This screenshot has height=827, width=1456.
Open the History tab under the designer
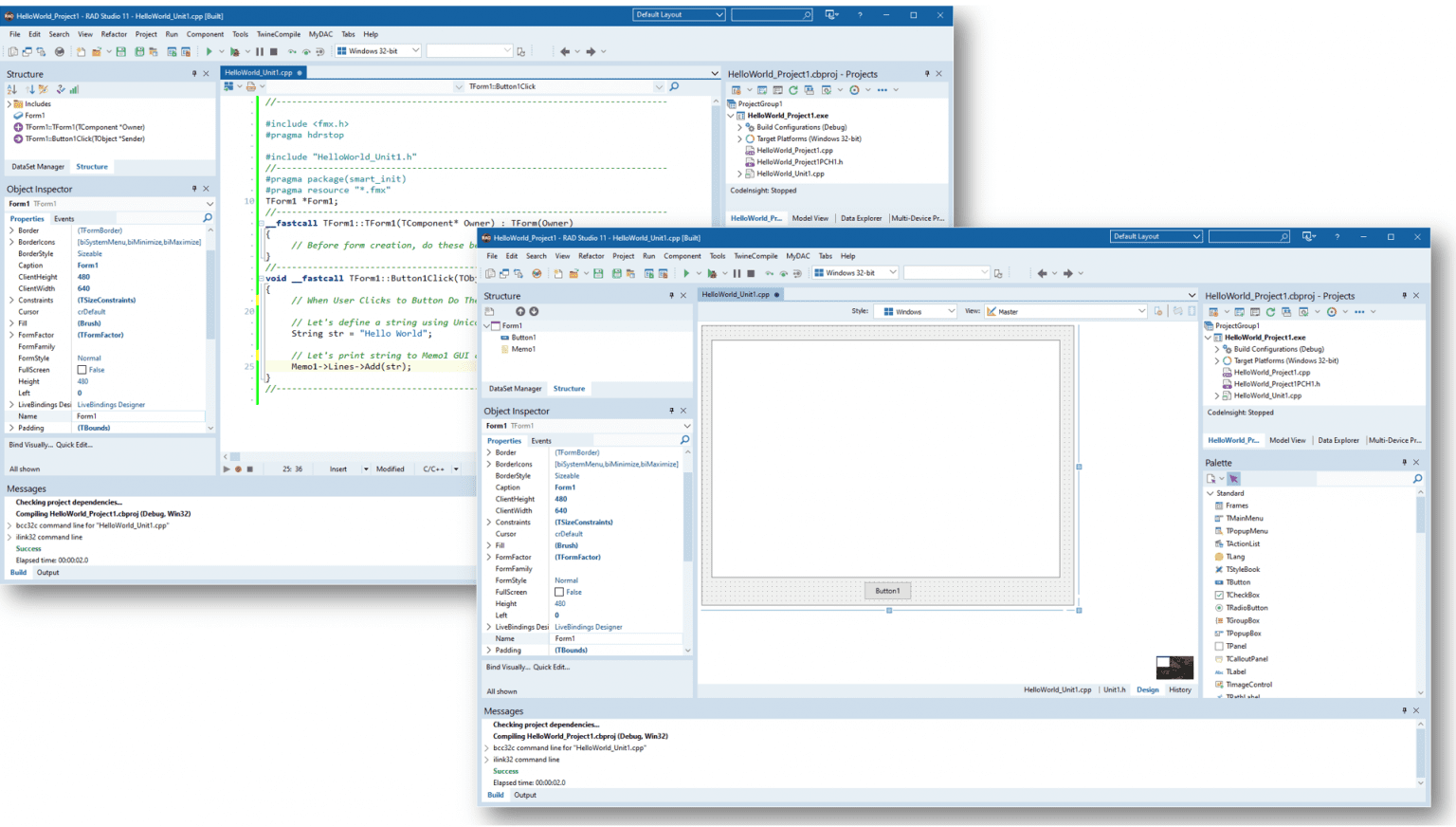pyautogui.click(x=1180, y=689)
